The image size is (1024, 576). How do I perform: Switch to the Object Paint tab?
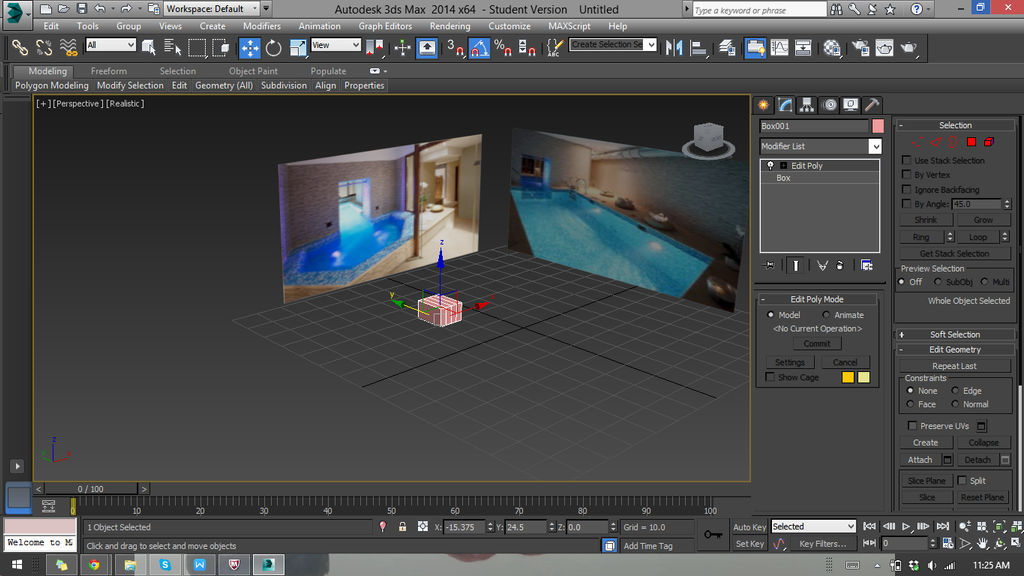(253, 71)
